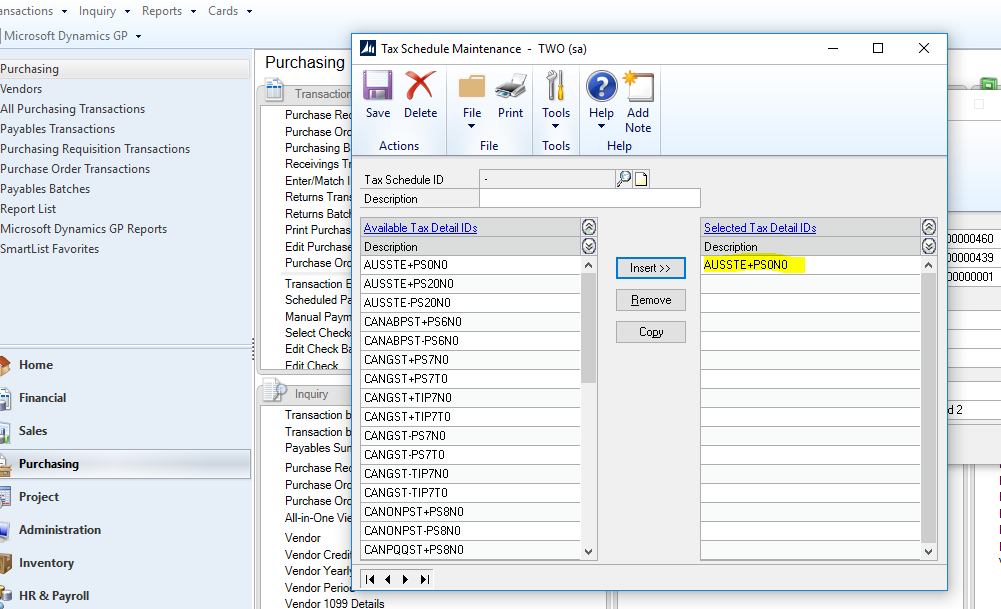Collapse the Available Tax Detail IDs header
1001x609 pixels.
(x=589, y=227)
